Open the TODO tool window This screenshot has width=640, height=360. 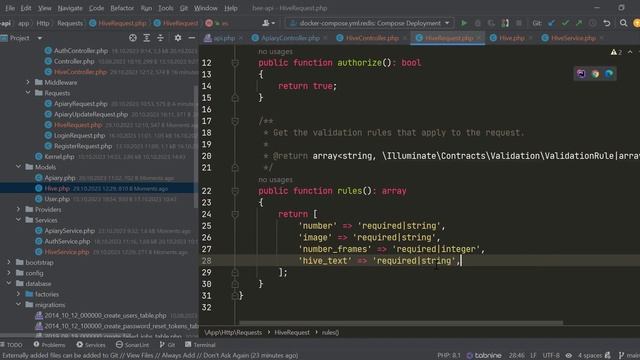pyautogui.click(x=11, y=345)
